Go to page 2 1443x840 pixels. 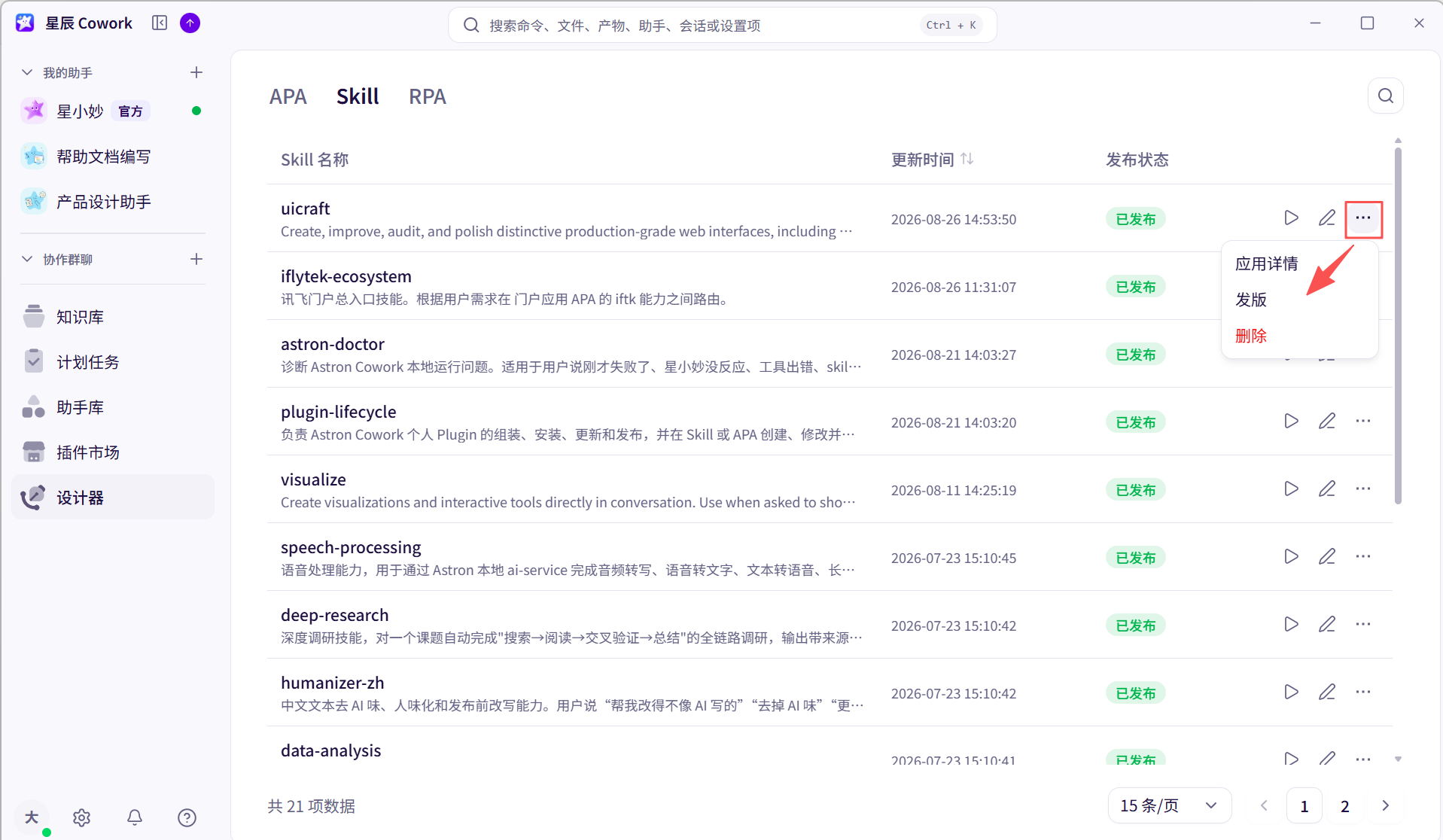pyautogui.click(x=1345, y=806)
